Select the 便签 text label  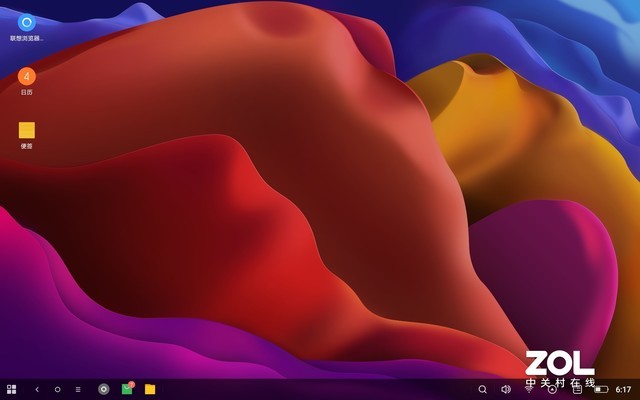tap(27, 146)
